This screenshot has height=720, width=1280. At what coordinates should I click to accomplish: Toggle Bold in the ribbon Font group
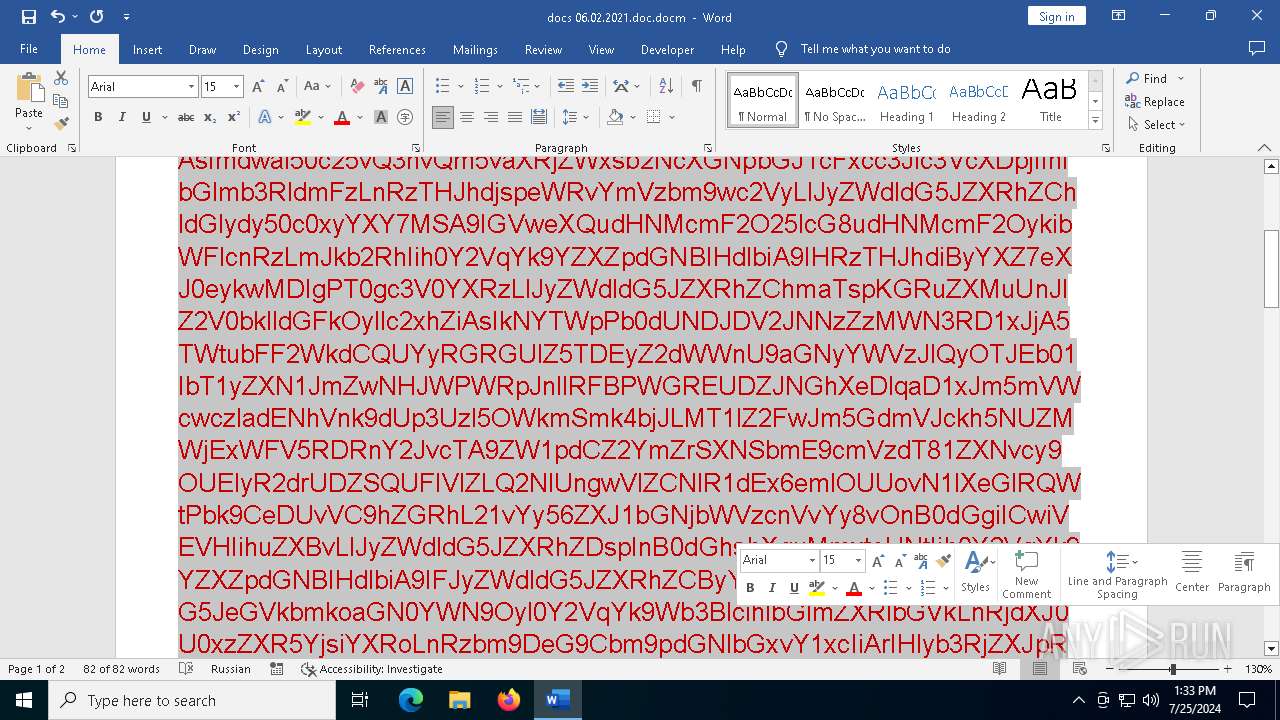98,117
